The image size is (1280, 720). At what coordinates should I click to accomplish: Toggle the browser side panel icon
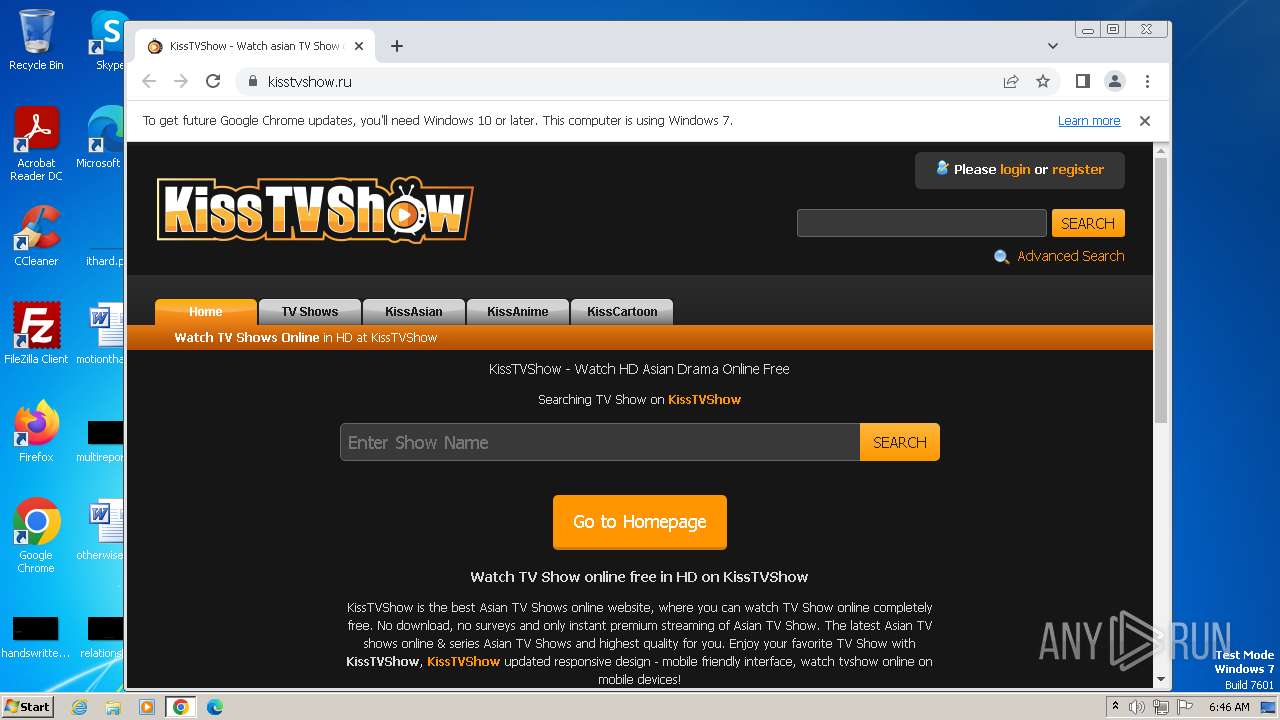[x=1082, y=81]
